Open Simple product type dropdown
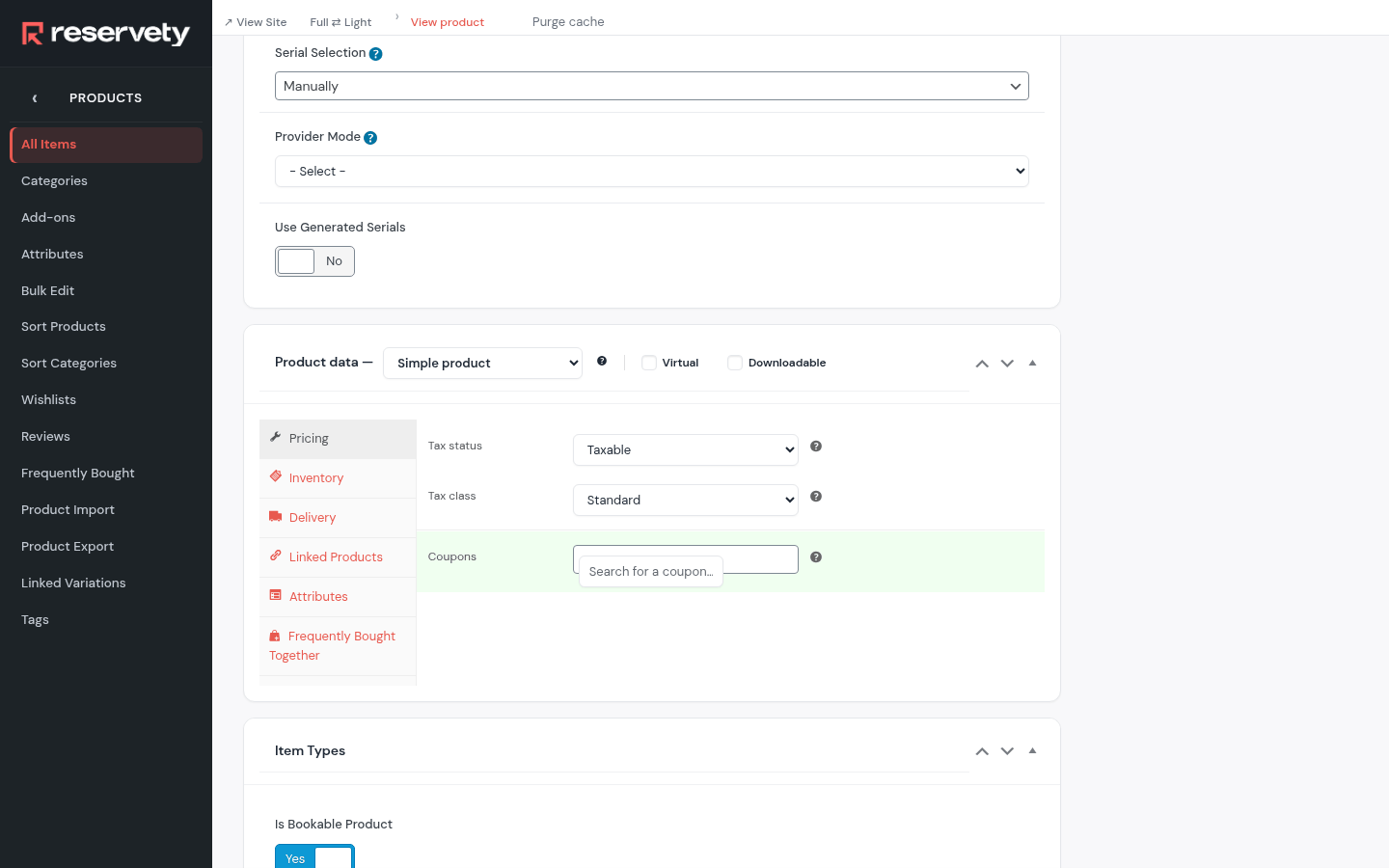Image resolution: width=1389 pixels, height=868 pixels. (x=482, y=364)
